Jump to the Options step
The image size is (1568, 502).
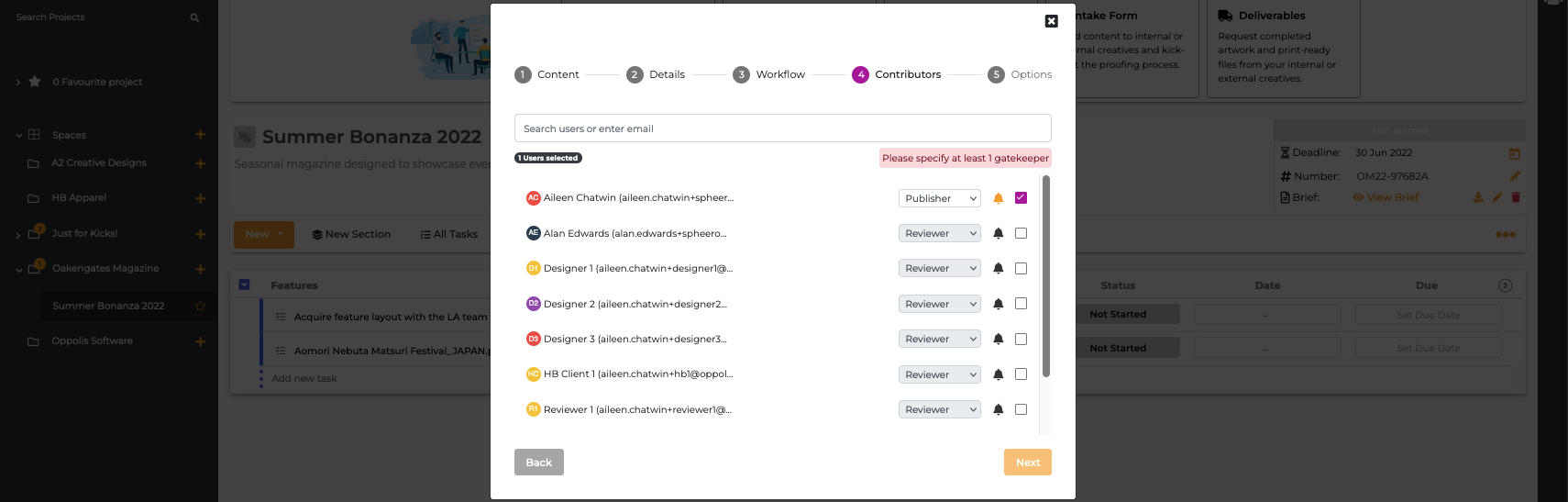(1020, 74)
